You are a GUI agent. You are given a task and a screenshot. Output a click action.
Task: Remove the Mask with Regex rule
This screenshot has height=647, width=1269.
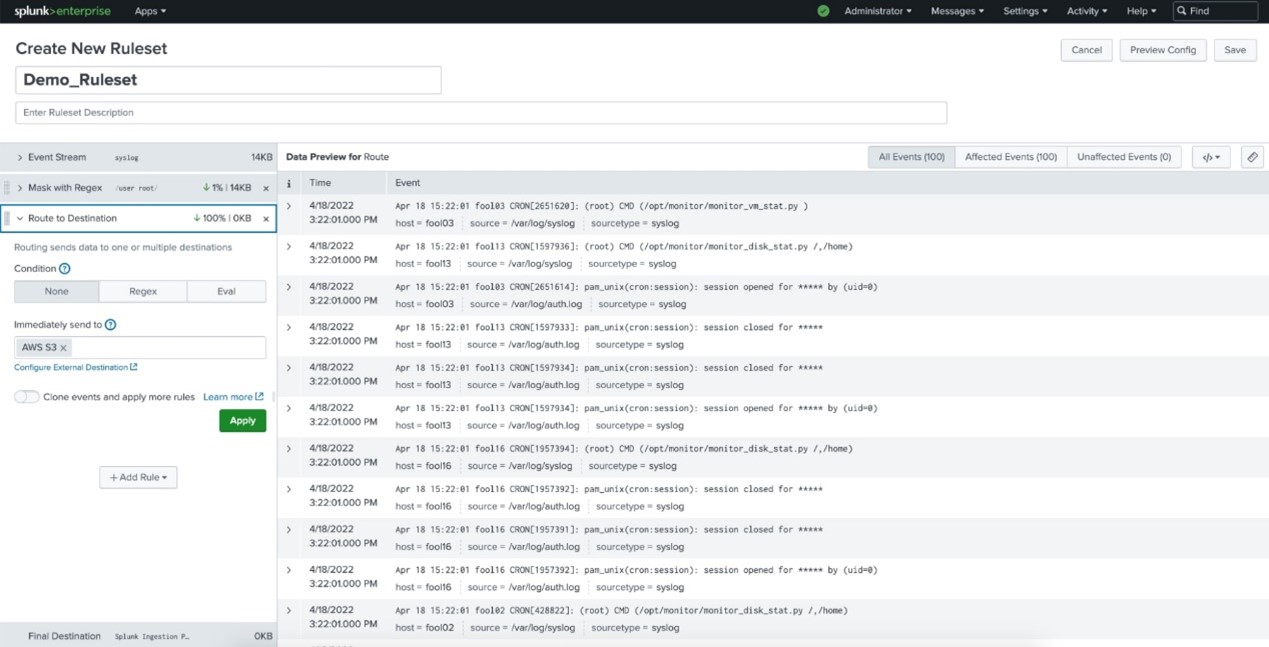point(266,188)
